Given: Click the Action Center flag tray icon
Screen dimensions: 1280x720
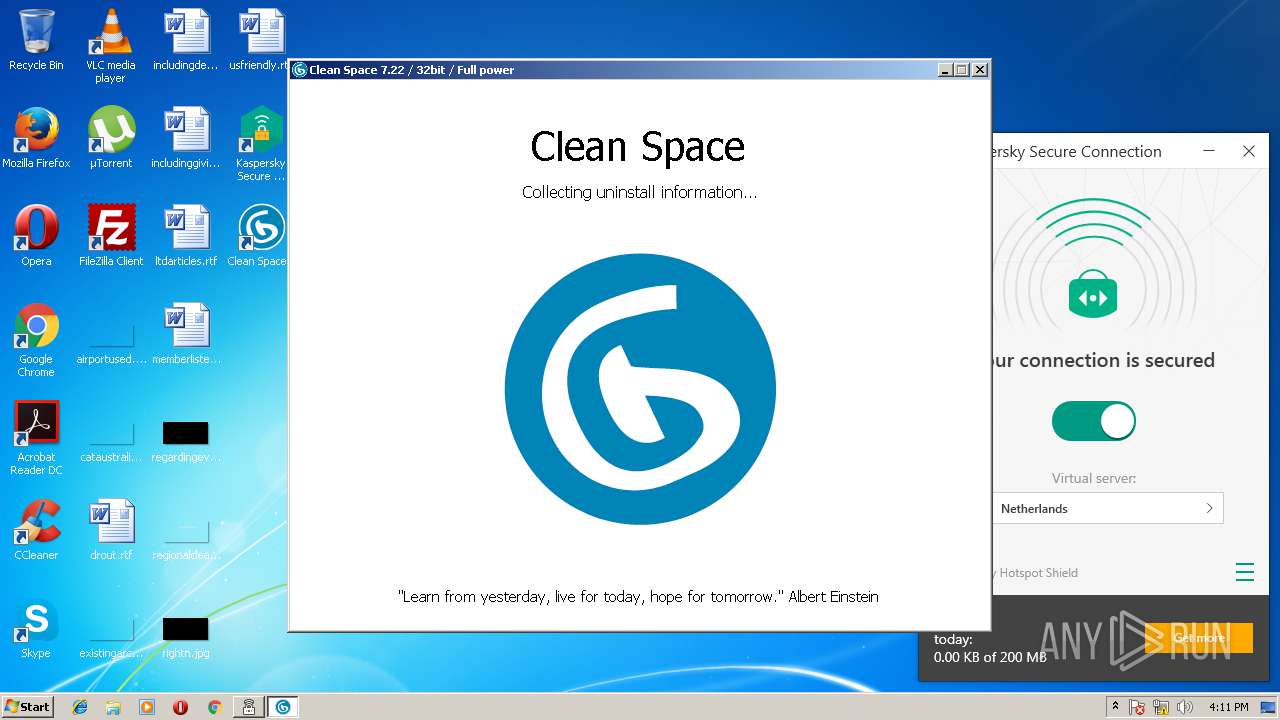Looking at the screenshot, I should click(x=1138, y=707).
